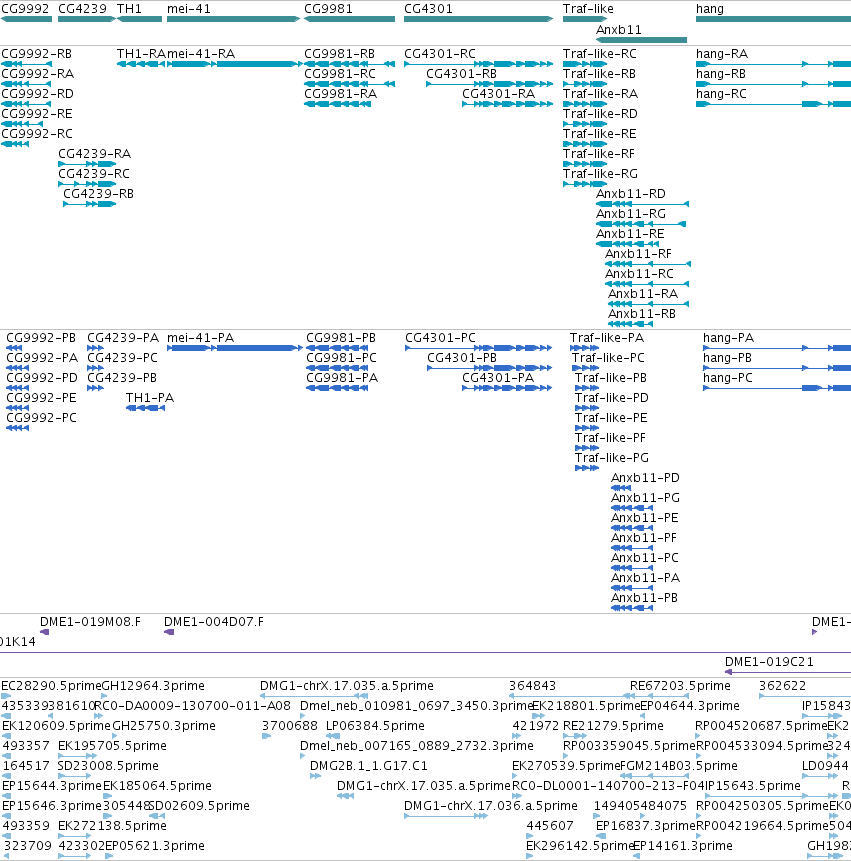Select the CG9992 gene bar

tap(26, 19)
